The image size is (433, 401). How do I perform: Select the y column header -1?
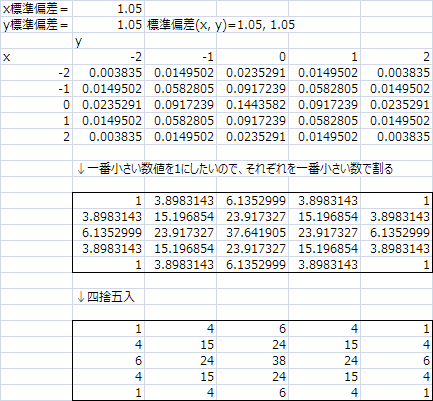[180, 57]
